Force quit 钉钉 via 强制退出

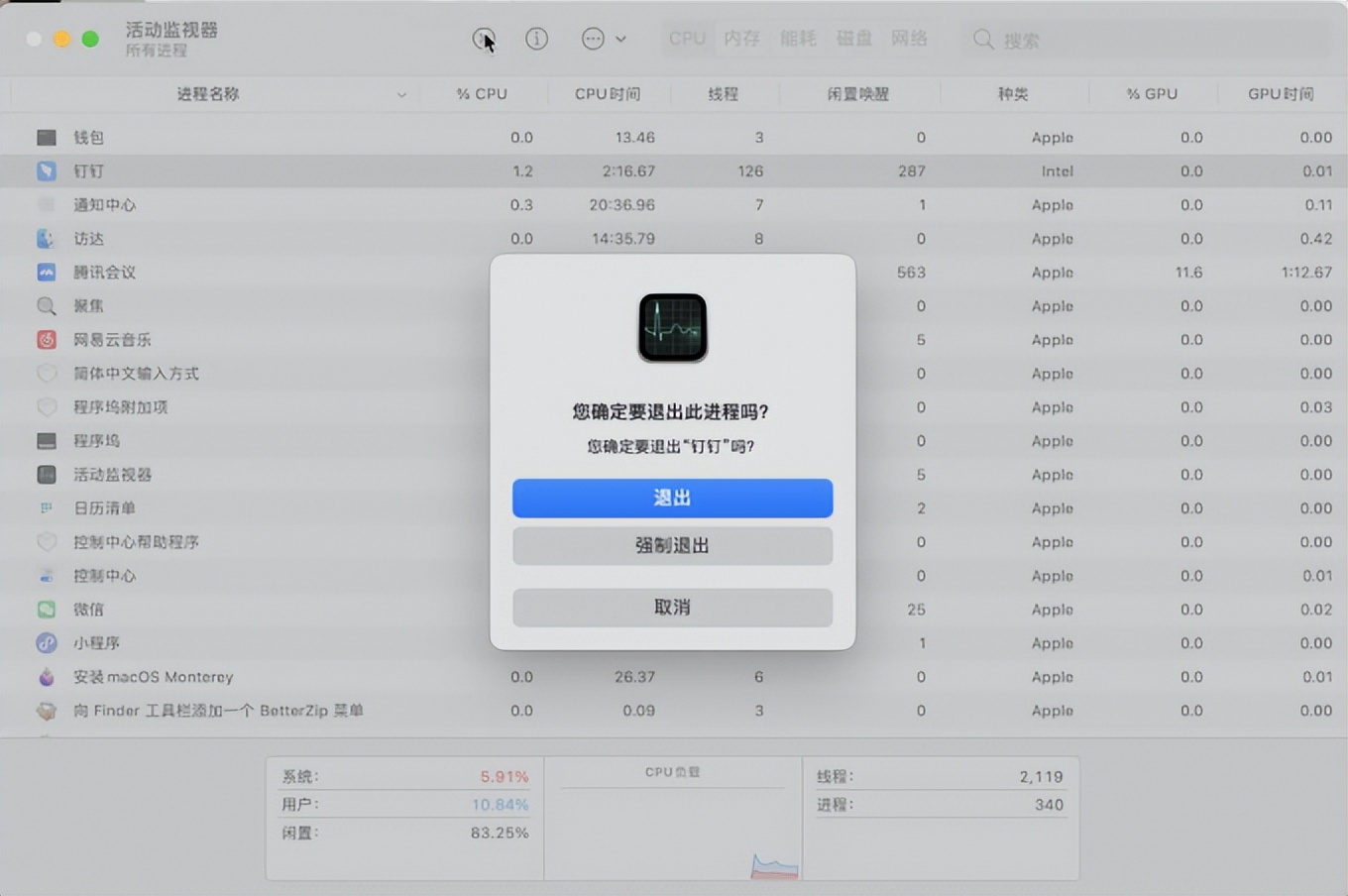[672, 546]
